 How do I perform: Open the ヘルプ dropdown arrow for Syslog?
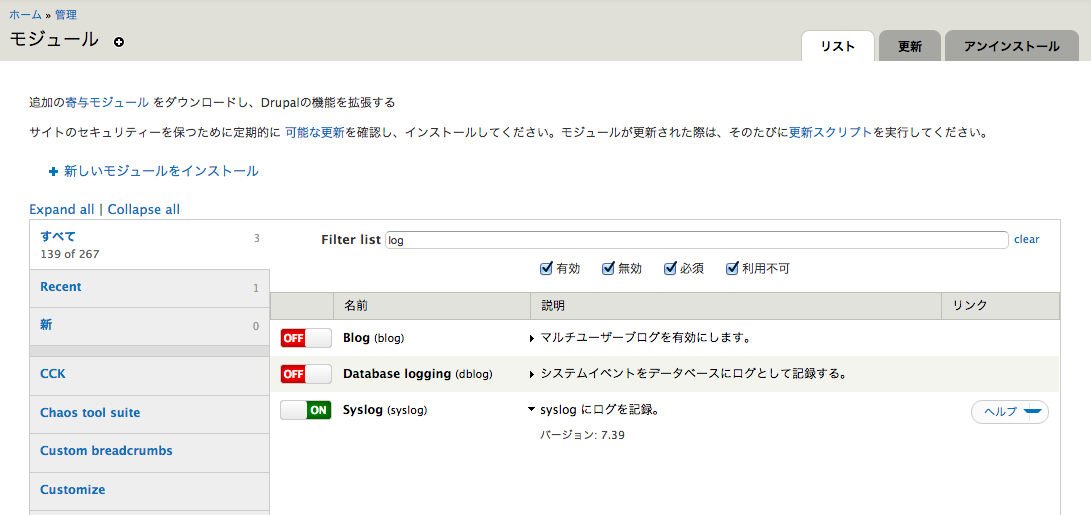pos(1033,412)
